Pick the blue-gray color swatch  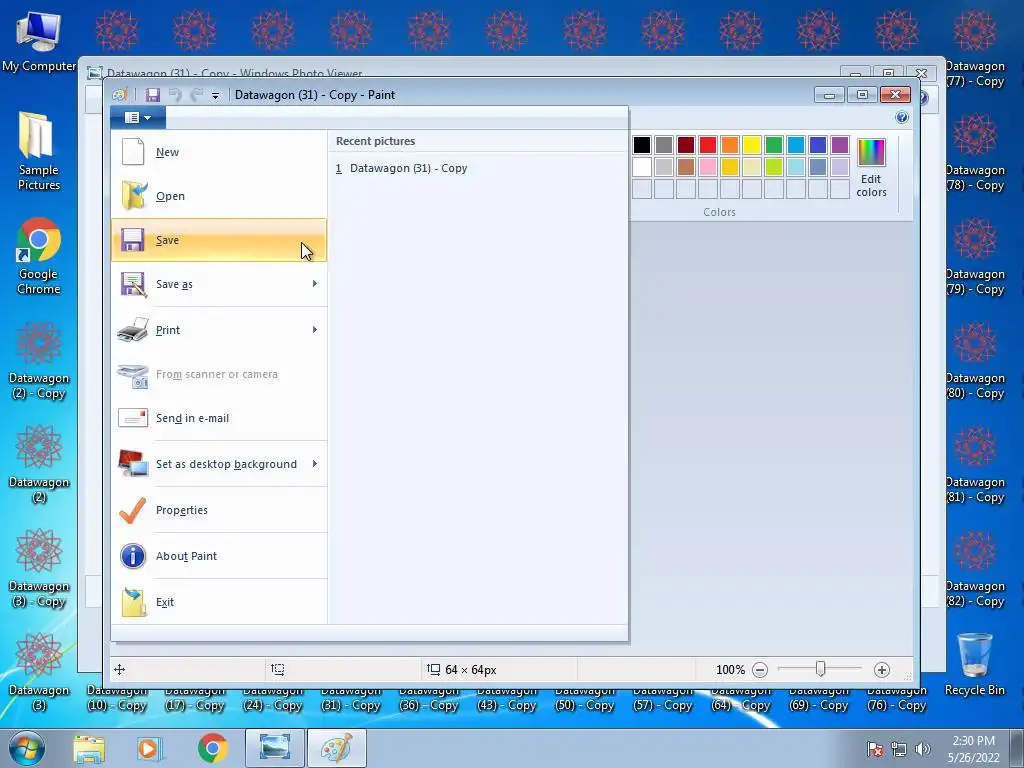tap(818, 167)
